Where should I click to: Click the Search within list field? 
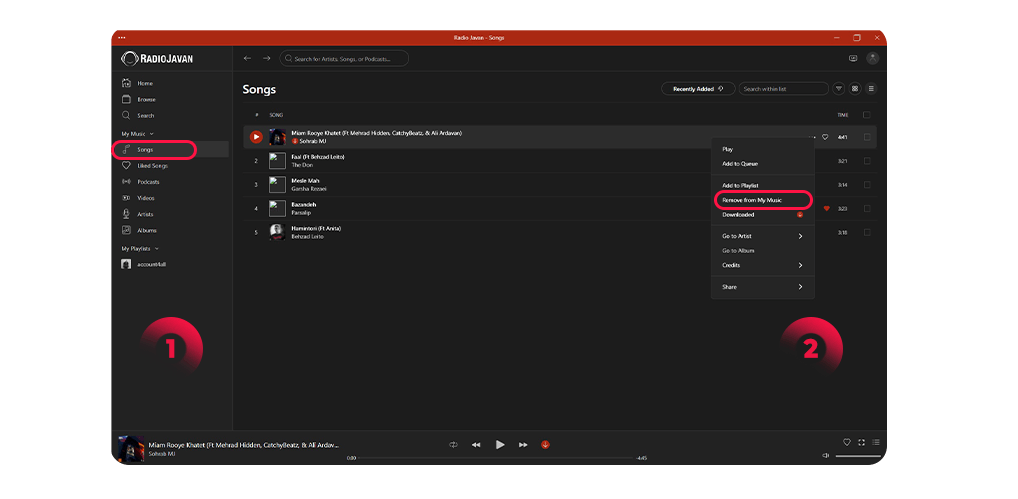pyautogui.click(x=783, y=89)
